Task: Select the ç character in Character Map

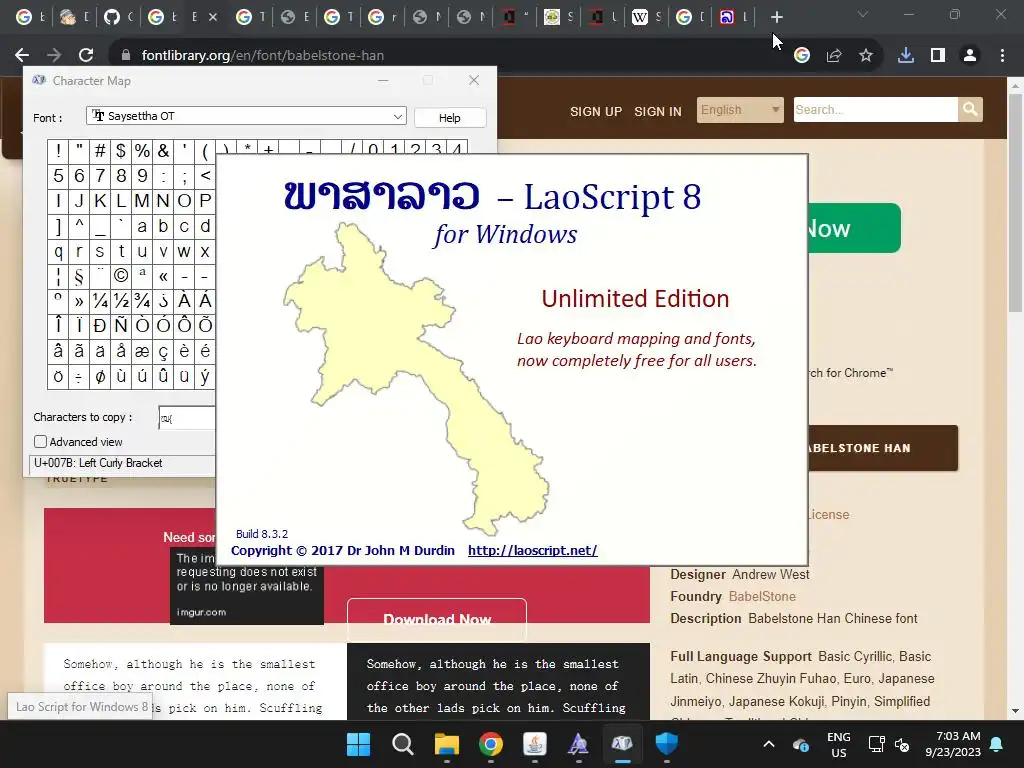Action: pos(163,351)
